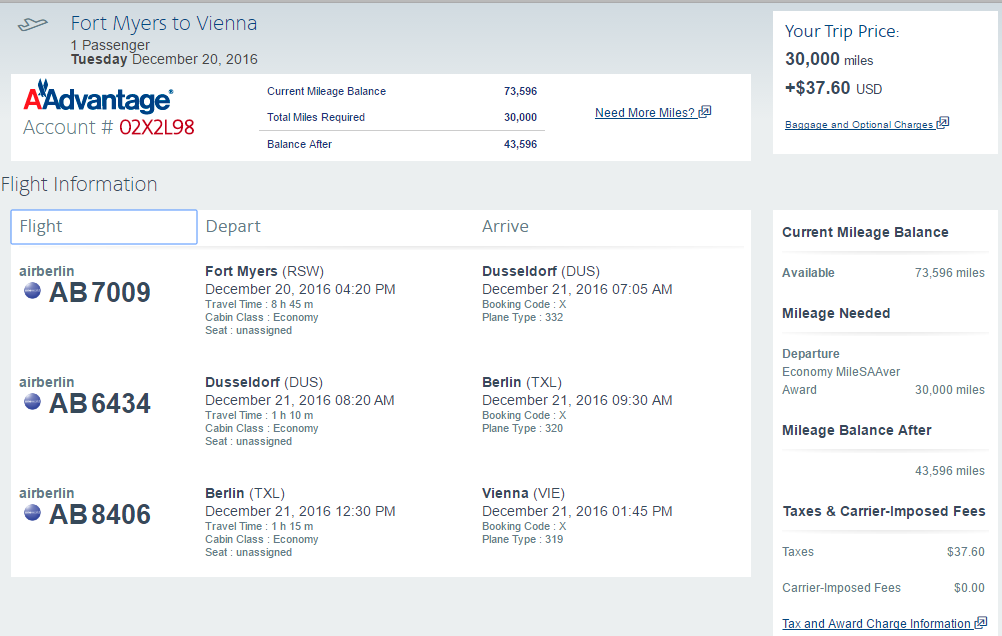This screenshot has height=636, width=1002.
Task: Click oneworld icon next to AB7009
Action: click(32, 291)
